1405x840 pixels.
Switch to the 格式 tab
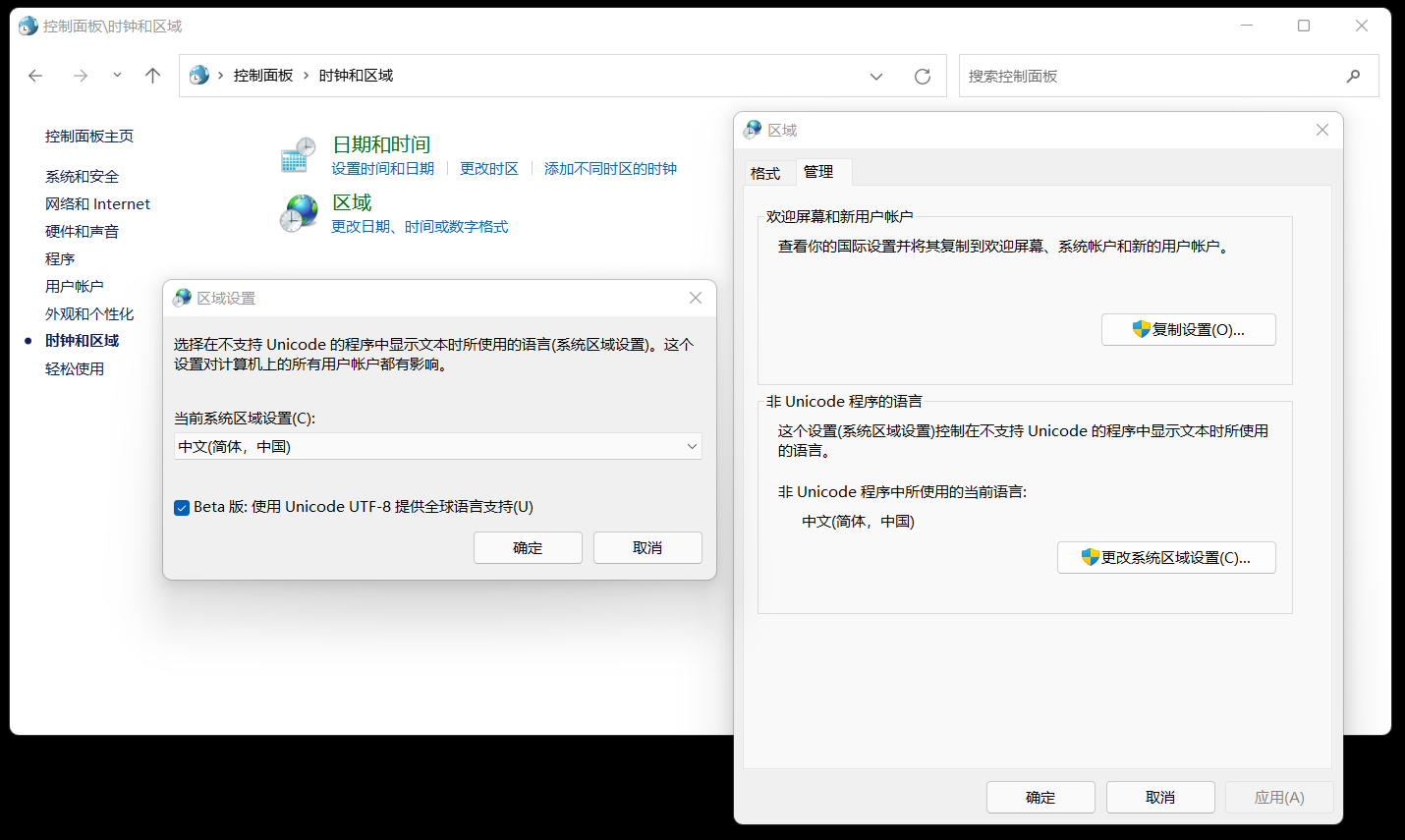[769, 172]
